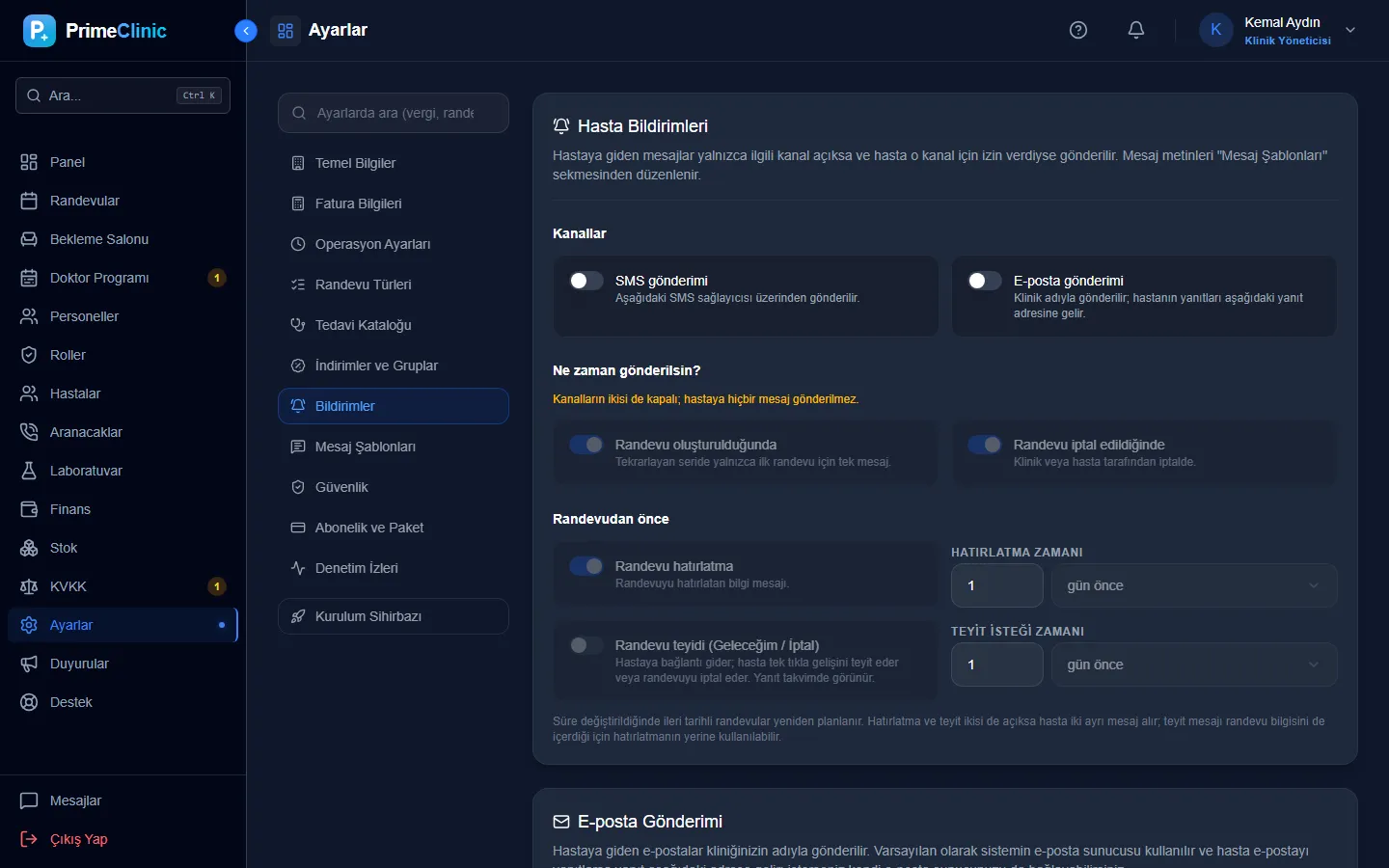Open Hastalar in the sidebar
The height and width of the screenshot is (868, 1389).
click(x=123, y=393)
